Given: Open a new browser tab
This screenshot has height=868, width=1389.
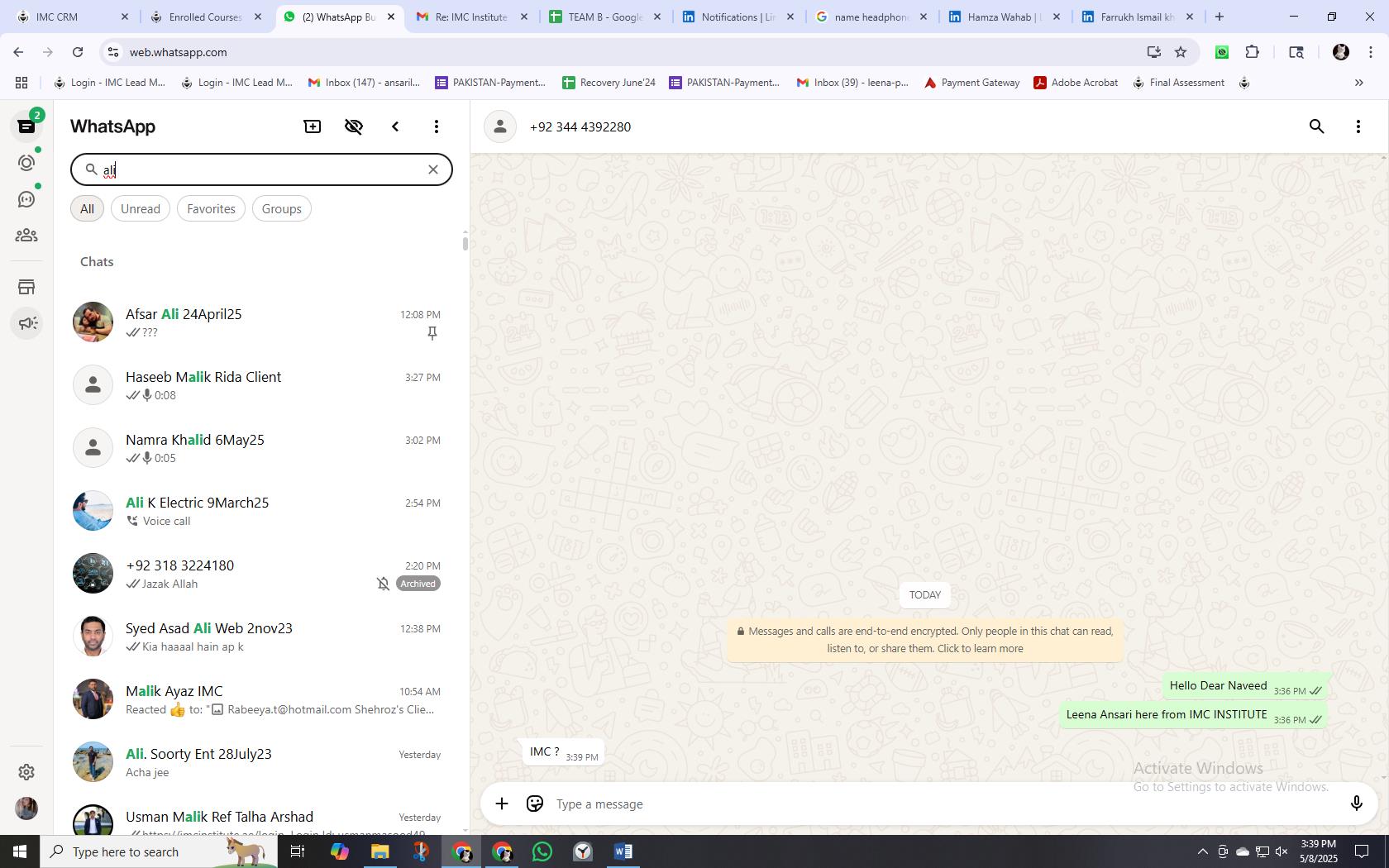Looking at the screenshot, I should (1220, 17).
